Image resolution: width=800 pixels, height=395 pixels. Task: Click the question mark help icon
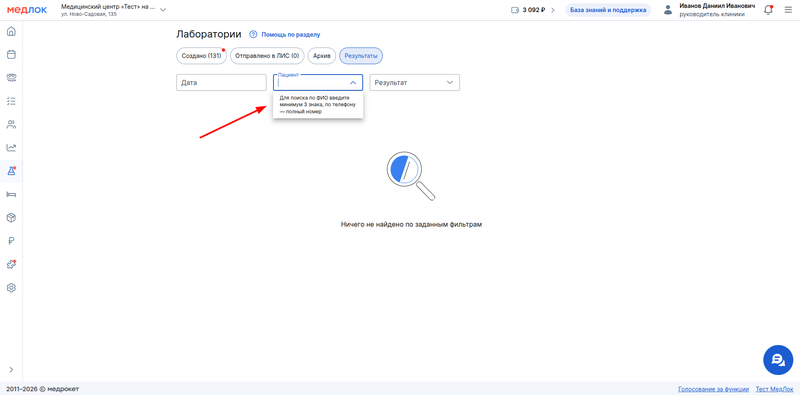253,35
